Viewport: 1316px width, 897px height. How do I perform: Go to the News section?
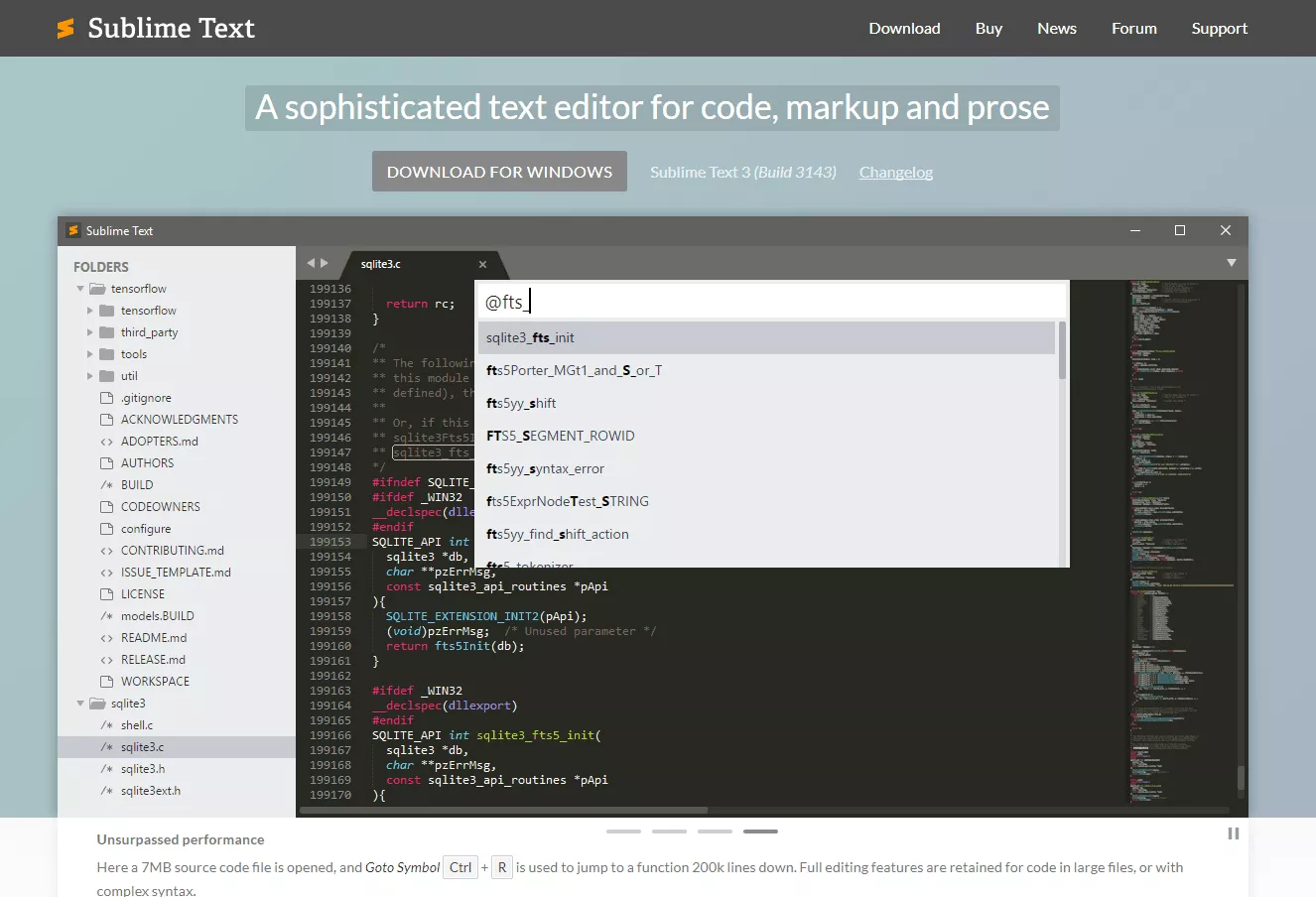[1057, 29]
